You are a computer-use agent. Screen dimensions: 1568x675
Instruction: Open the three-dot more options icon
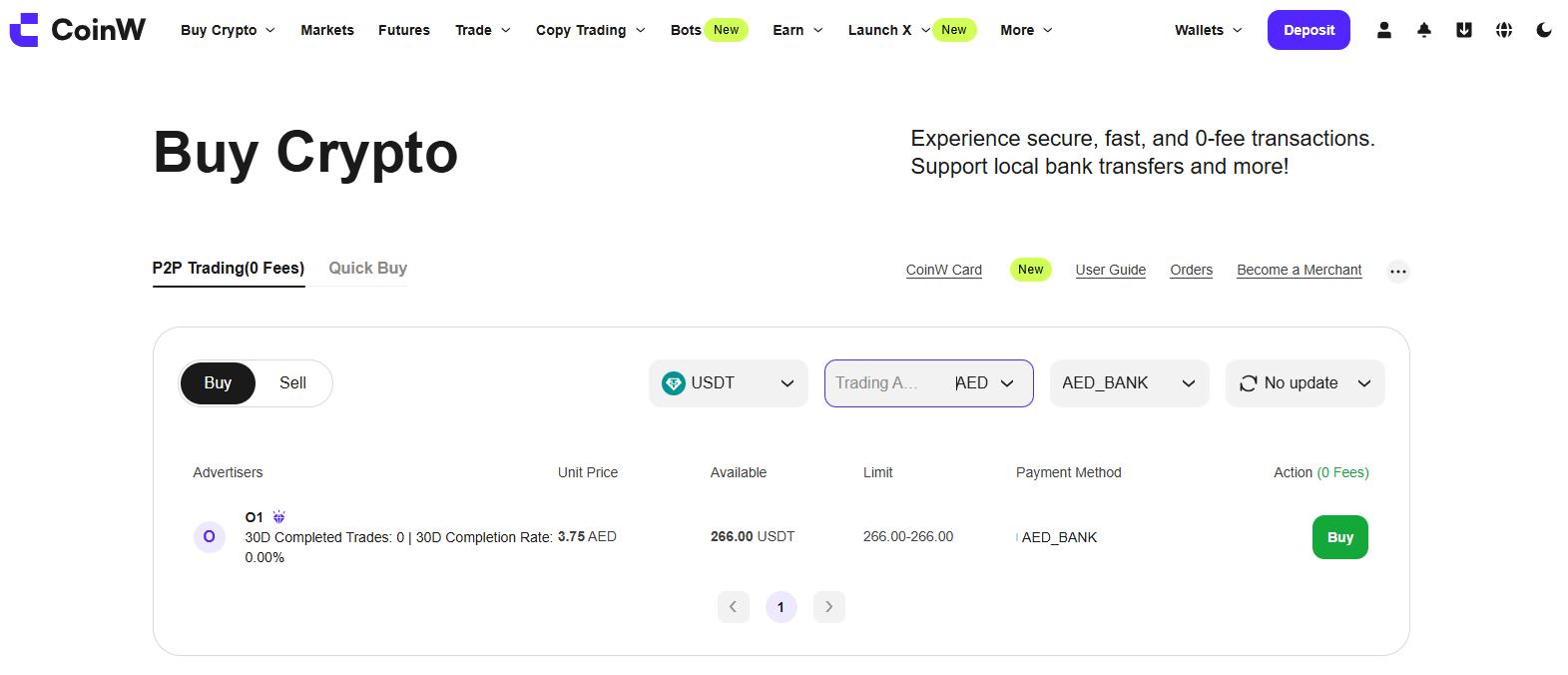click(x=1397, y=271)
